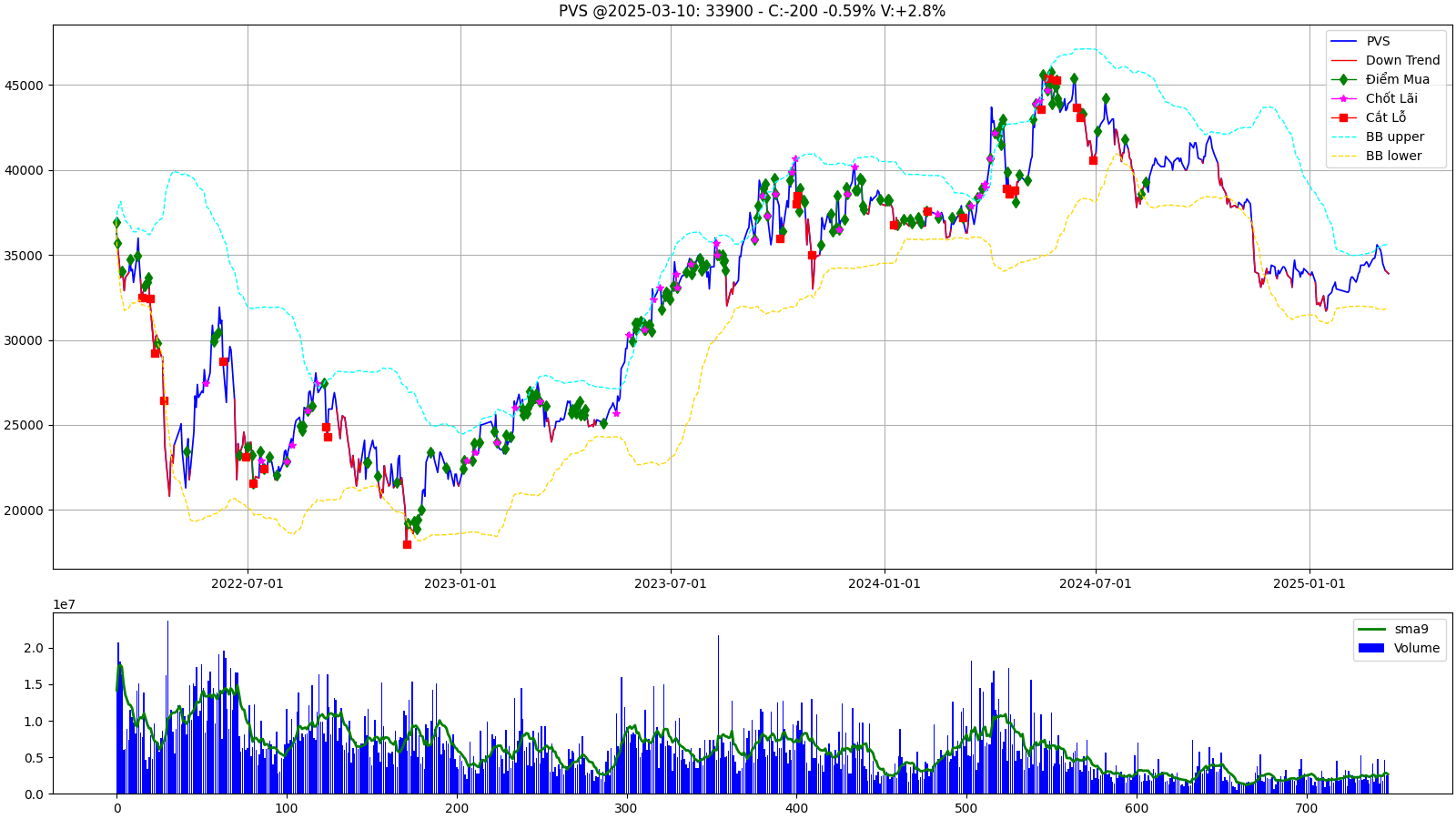1456x819 pixels.
Task: Click the chart title PVS @2025-03-10
Action: pos(752,11)
